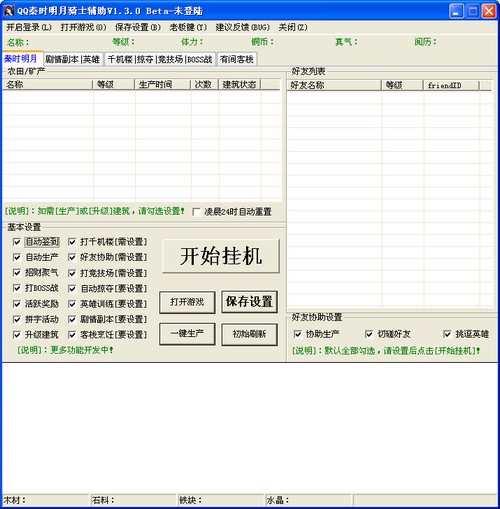
Task: Click the 石料 status bar entry
Action: pos(133,500)
